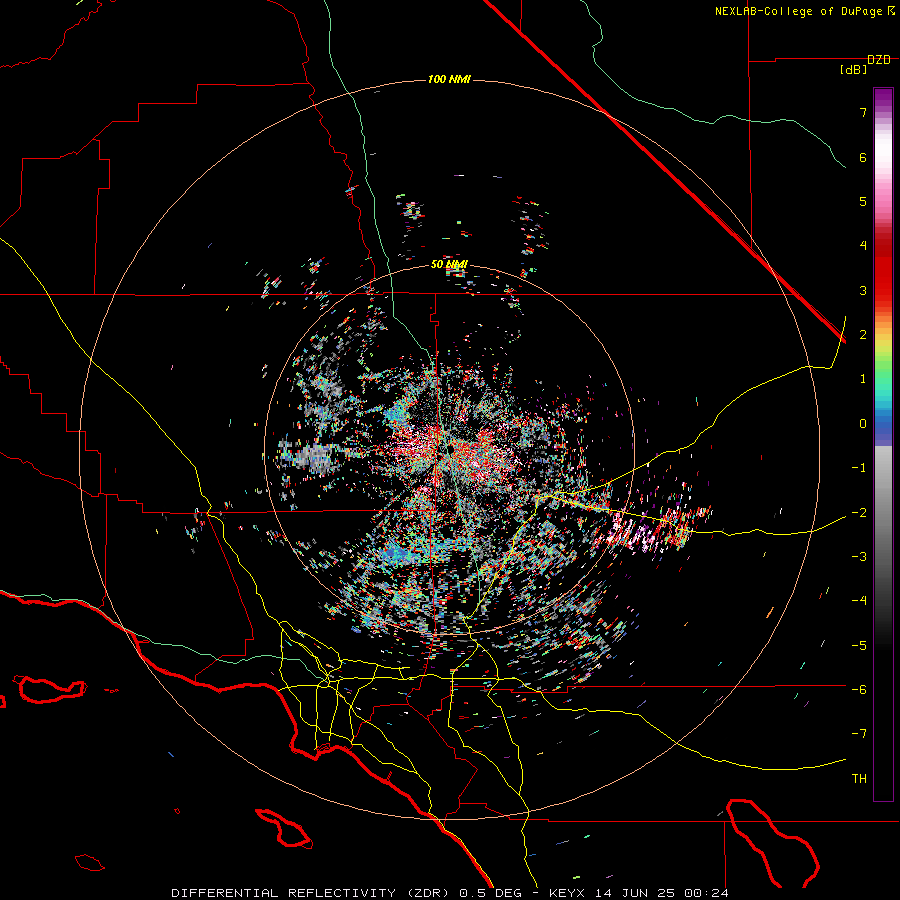Click the TH threshold label on scale
Screen dimensions: 900x900
pyautogui.click(x=859, y=778)
